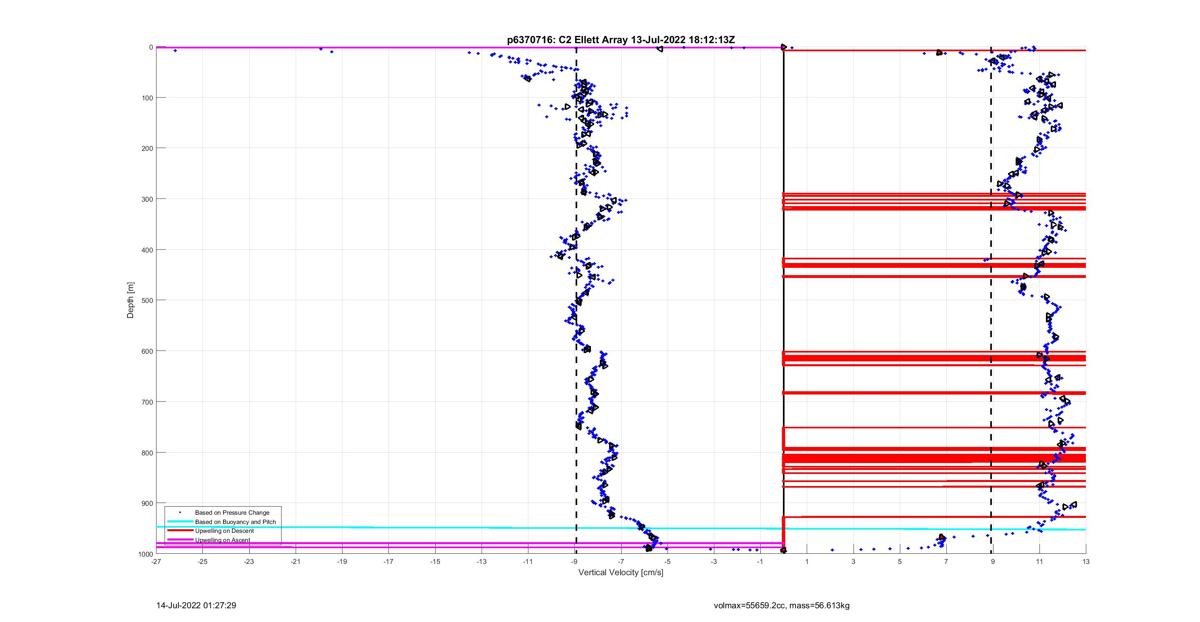1200x622 pixels.
Task: Click the timestamp '14-Jul-2022 01:27:29'
Action: tap(196, 605)
